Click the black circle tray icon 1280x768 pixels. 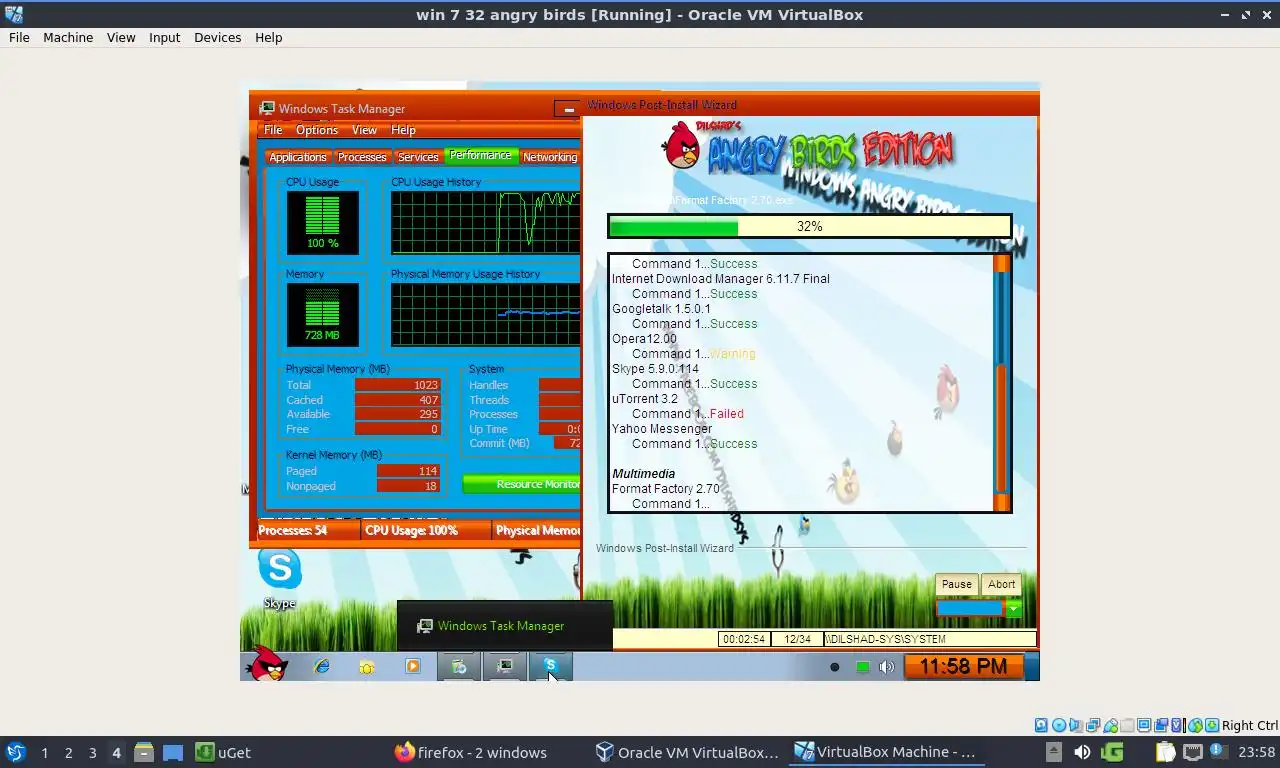tap(835, 667)
